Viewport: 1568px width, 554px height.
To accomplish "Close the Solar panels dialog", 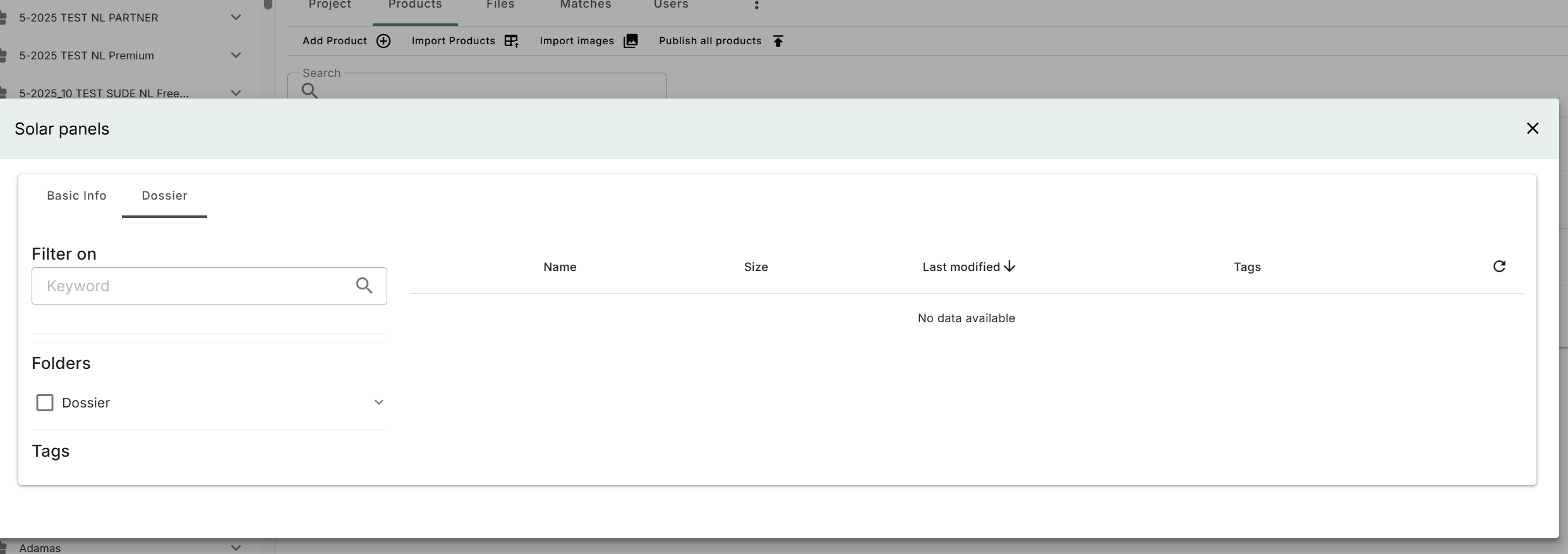I will pos(1532,128).
